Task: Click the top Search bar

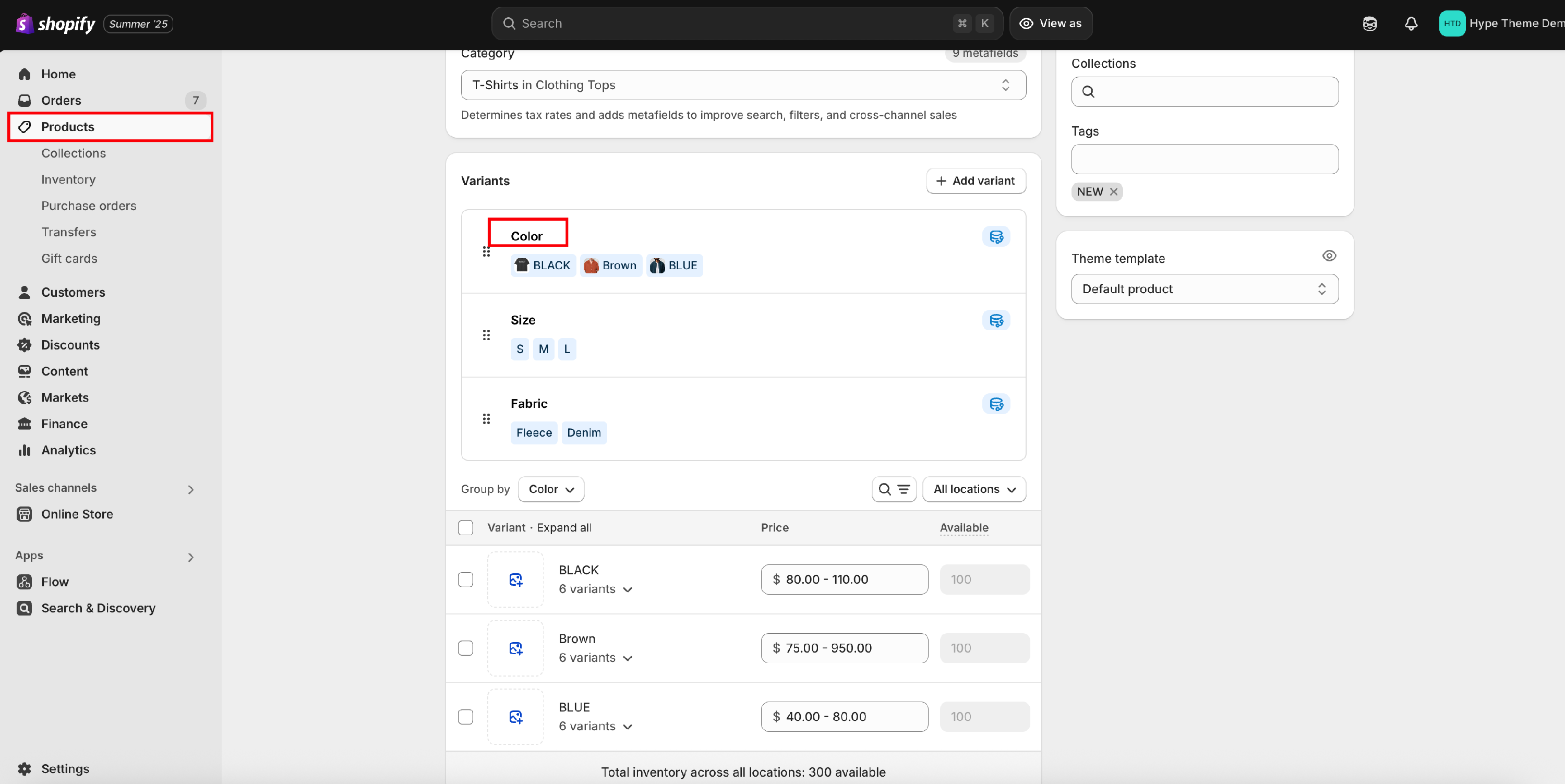Action: [747, 23]
